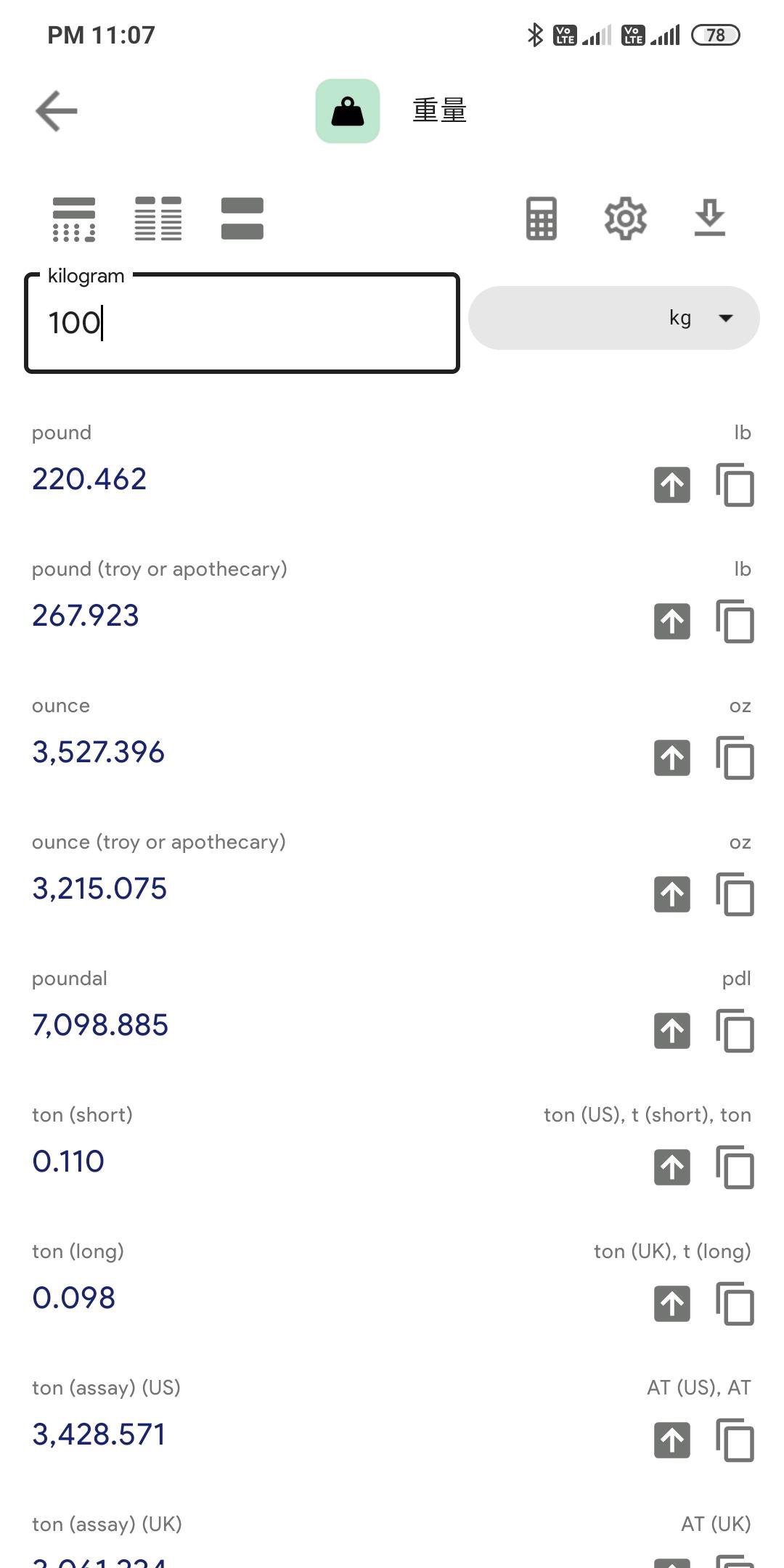This screenshot has height=1568, width=784.
Task: Focus the kilogram input field
Action: pos(242,323)
